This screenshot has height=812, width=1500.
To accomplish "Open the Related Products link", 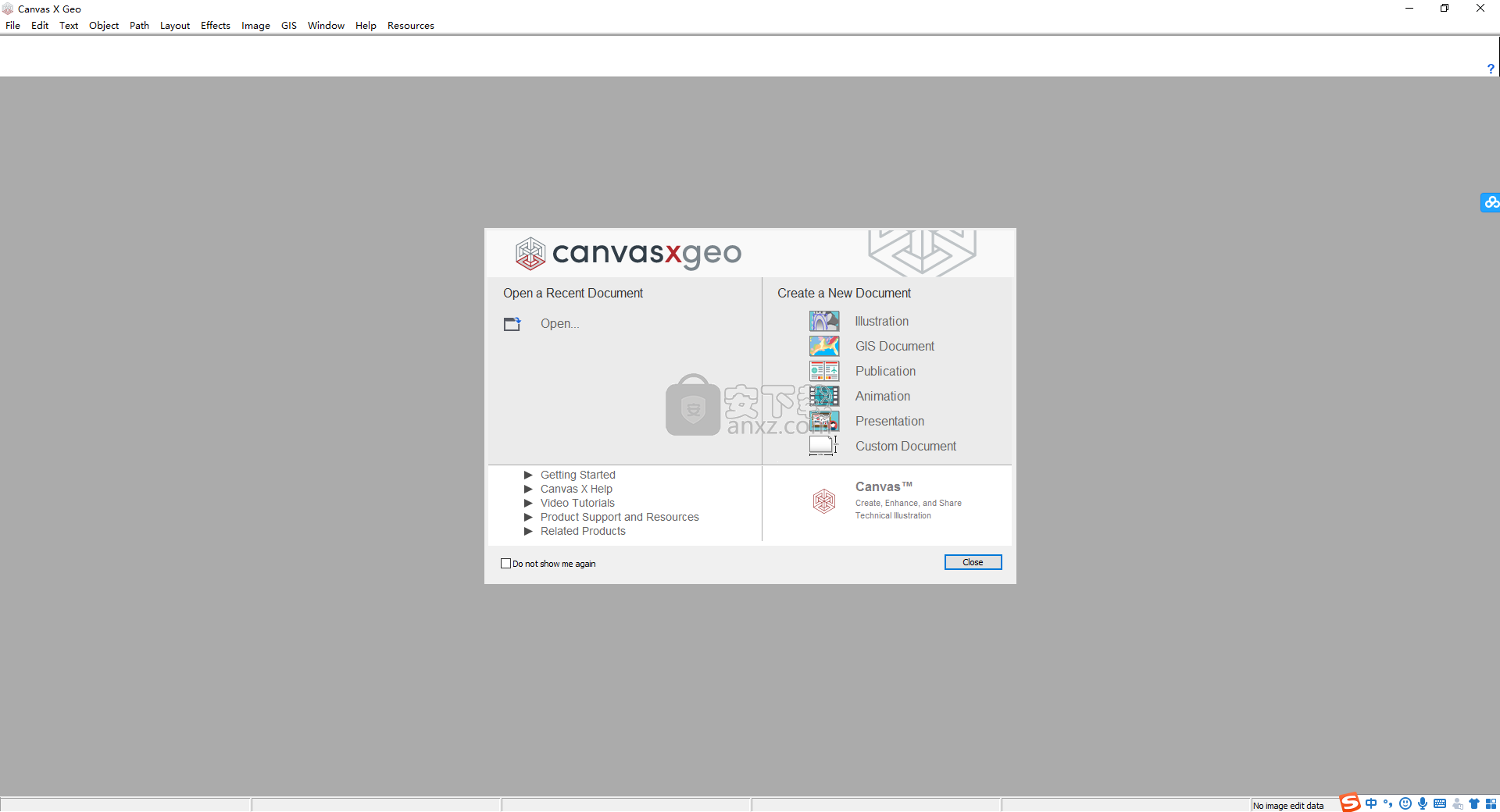I will pyautogui.click(x=583, y=531).
